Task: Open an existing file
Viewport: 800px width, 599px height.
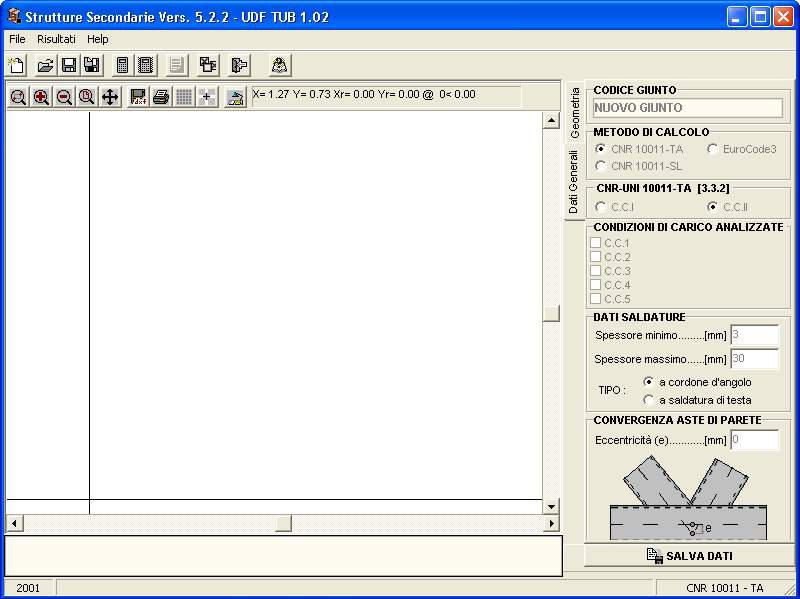Action: (46, 65)
